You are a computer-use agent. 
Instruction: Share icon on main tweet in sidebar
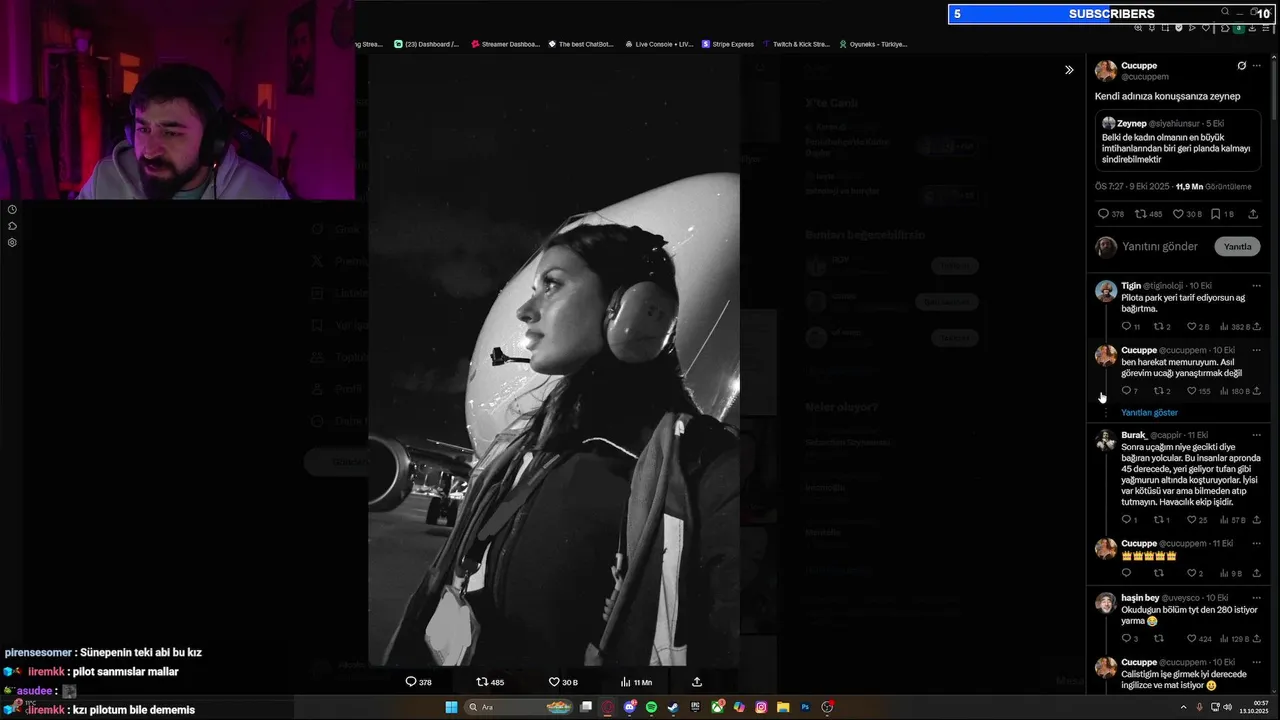coord(1253,214)
